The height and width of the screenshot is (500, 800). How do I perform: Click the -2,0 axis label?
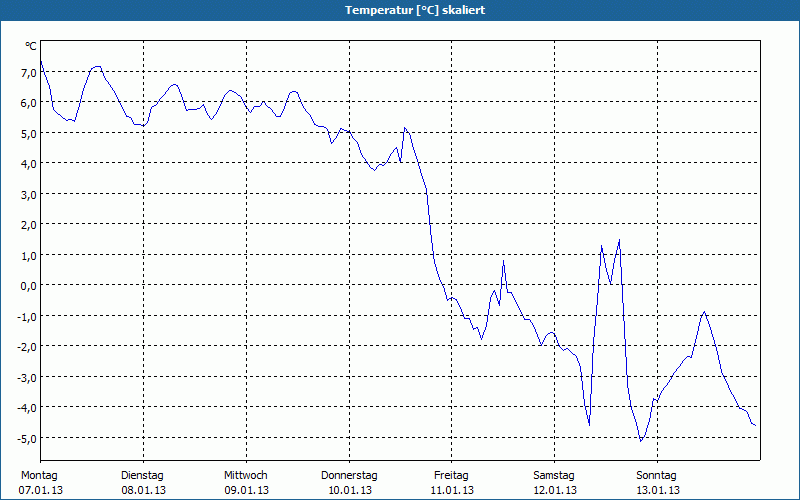click(27, 347)
